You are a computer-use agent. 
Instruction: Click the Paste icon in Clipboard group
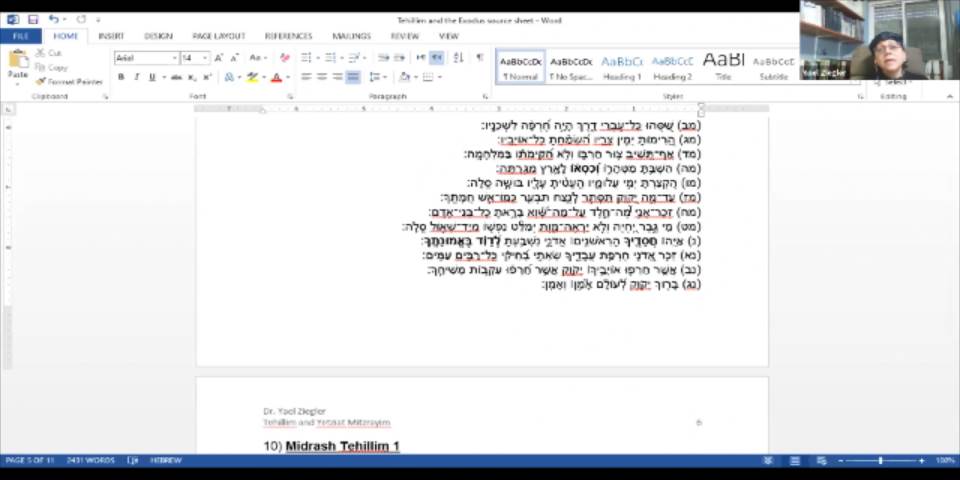(17, 64)
